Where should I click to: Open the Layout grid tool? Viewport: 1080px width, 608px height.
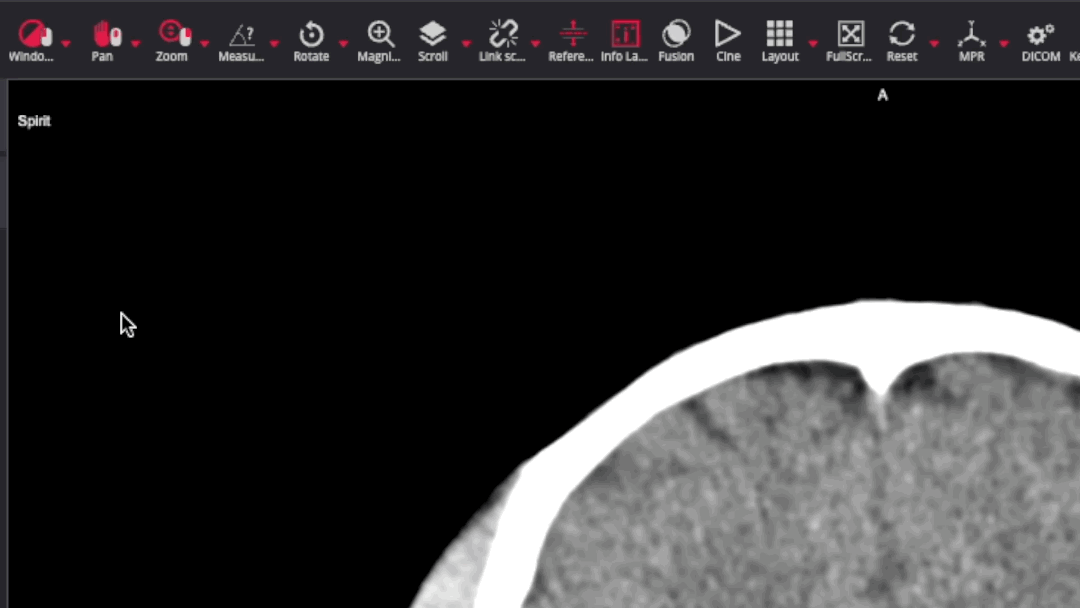click(780, 41)
